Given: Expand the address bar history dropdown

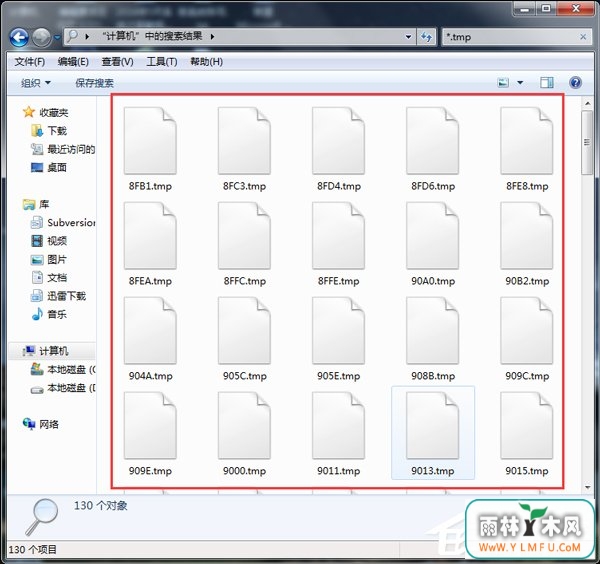Looking at the screenshot, I should 408,37.
